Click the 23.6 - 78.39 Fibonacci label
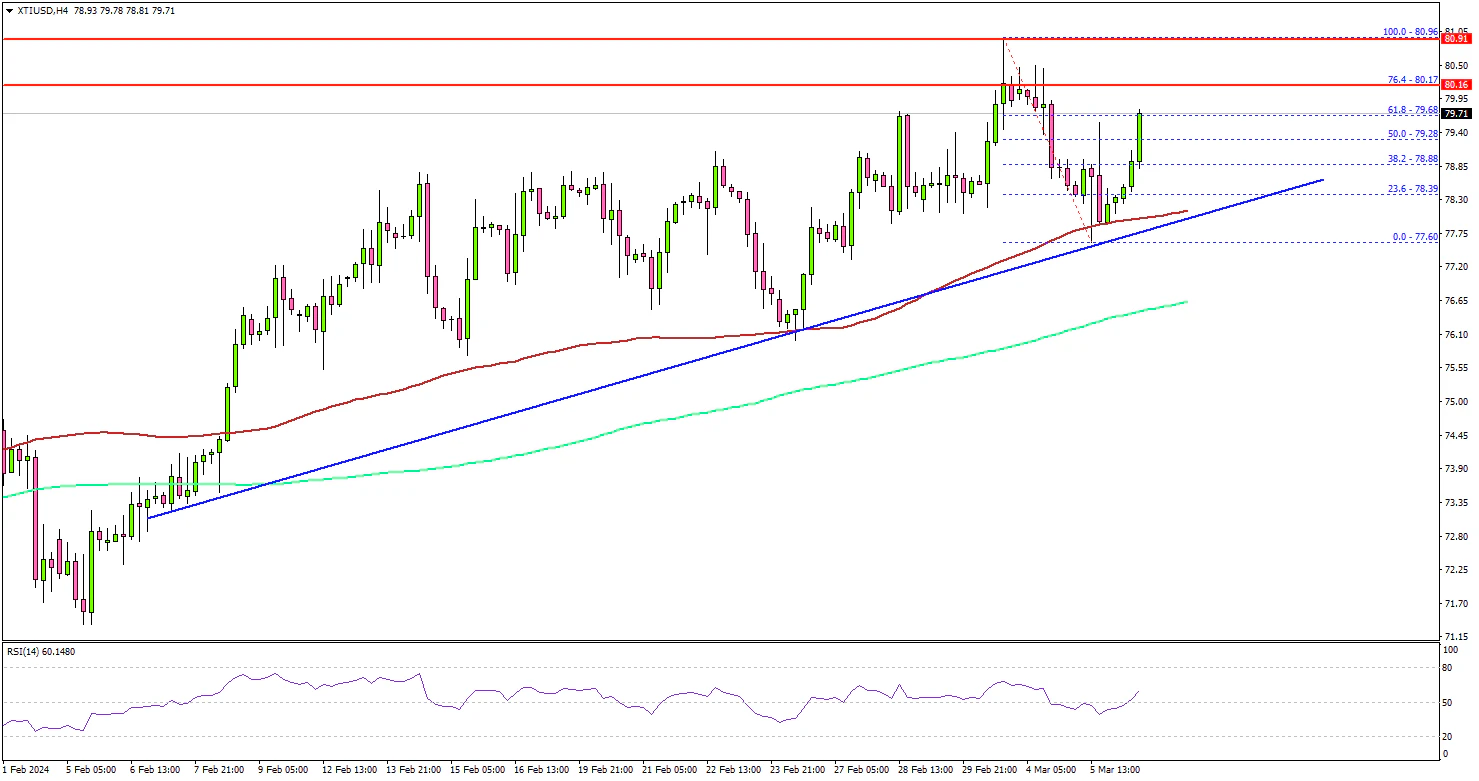1479x781 pixels. (1412, 188)
